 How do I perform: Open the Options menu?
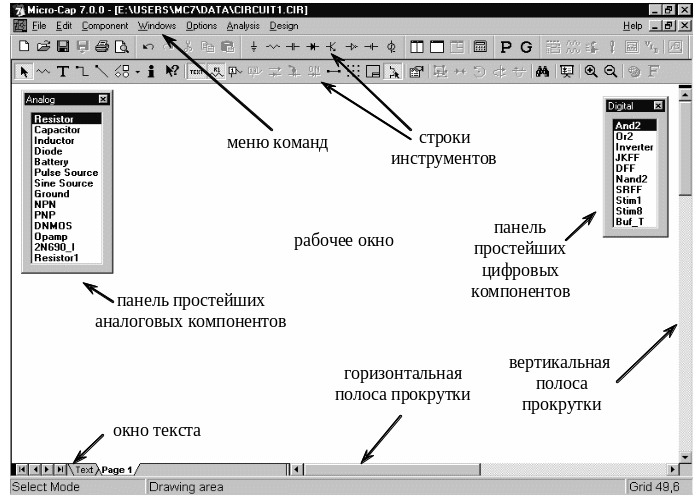click(202, 26)
